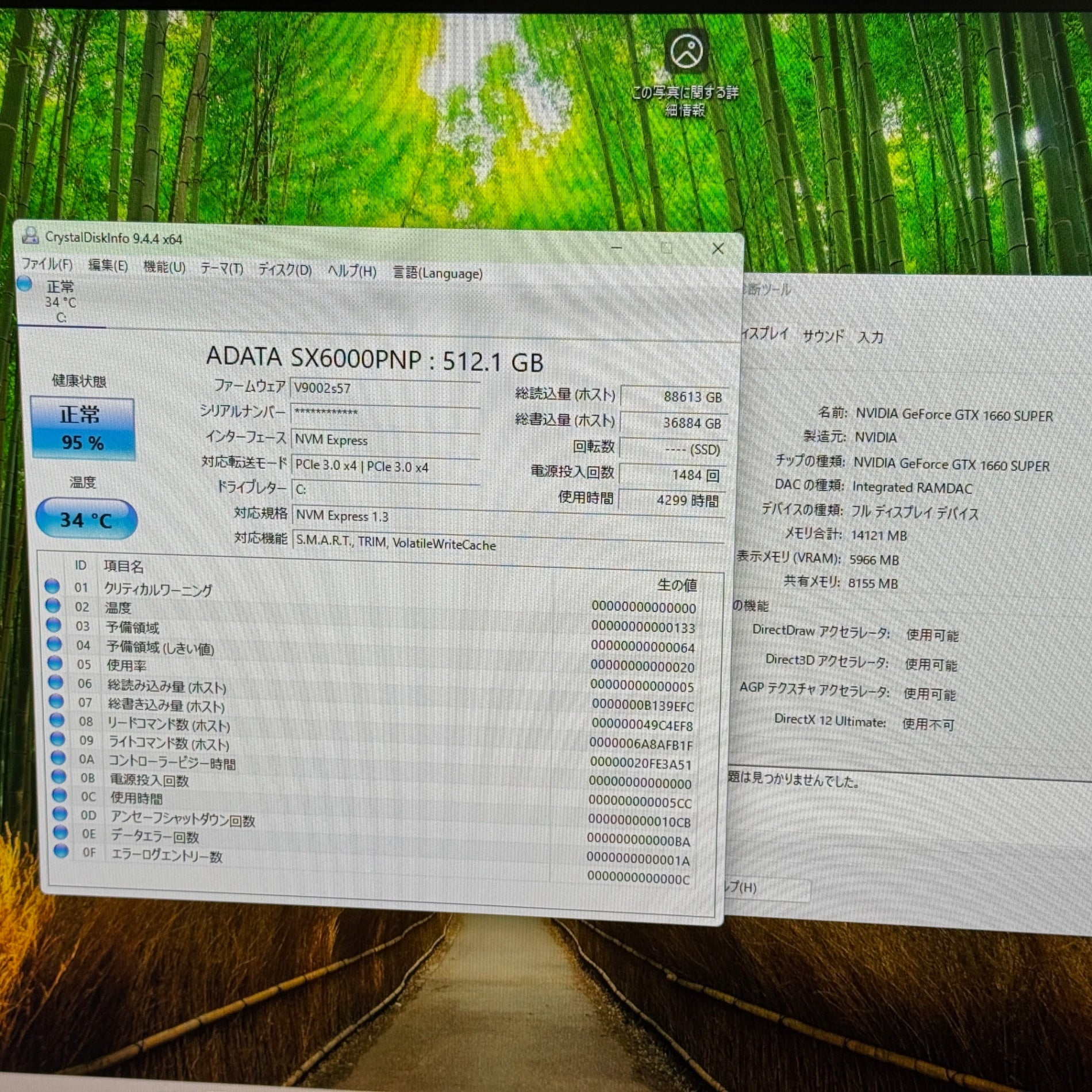Open the テーマ(T) menu

[221, 268]
